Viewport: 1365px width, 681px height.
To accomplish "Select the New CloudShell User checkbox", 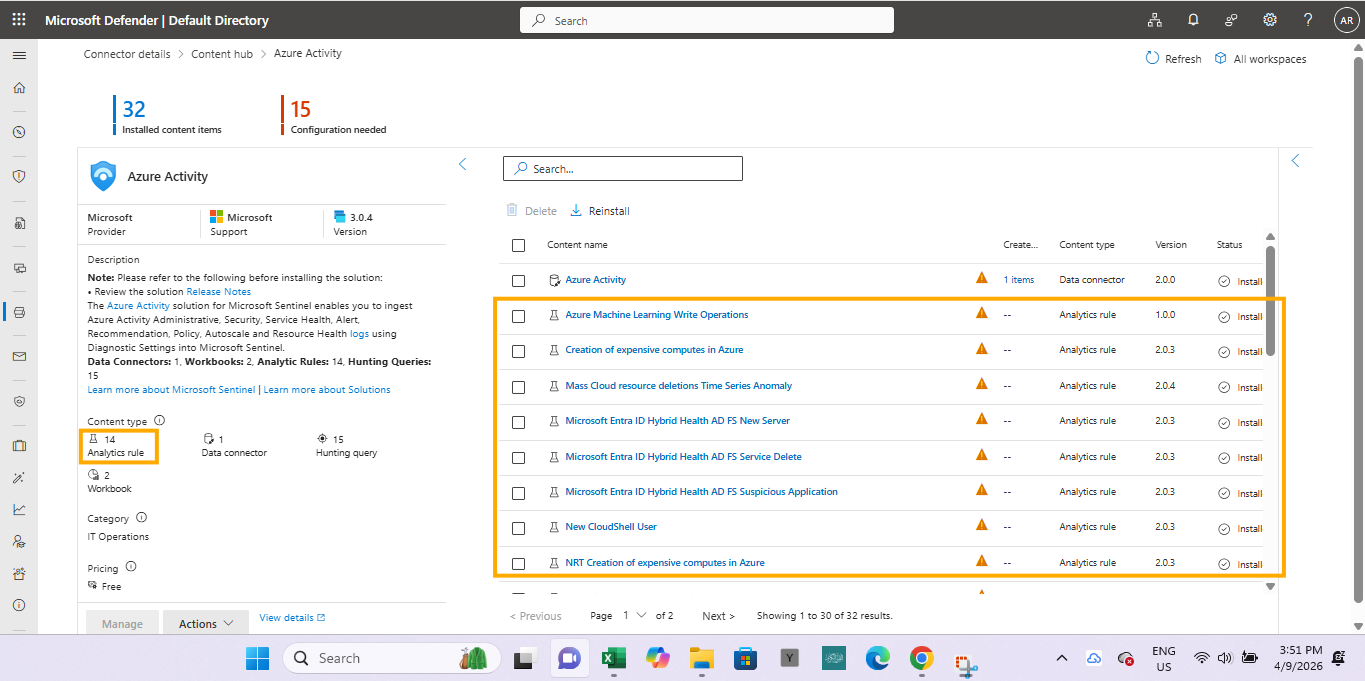I will point(518,528).
